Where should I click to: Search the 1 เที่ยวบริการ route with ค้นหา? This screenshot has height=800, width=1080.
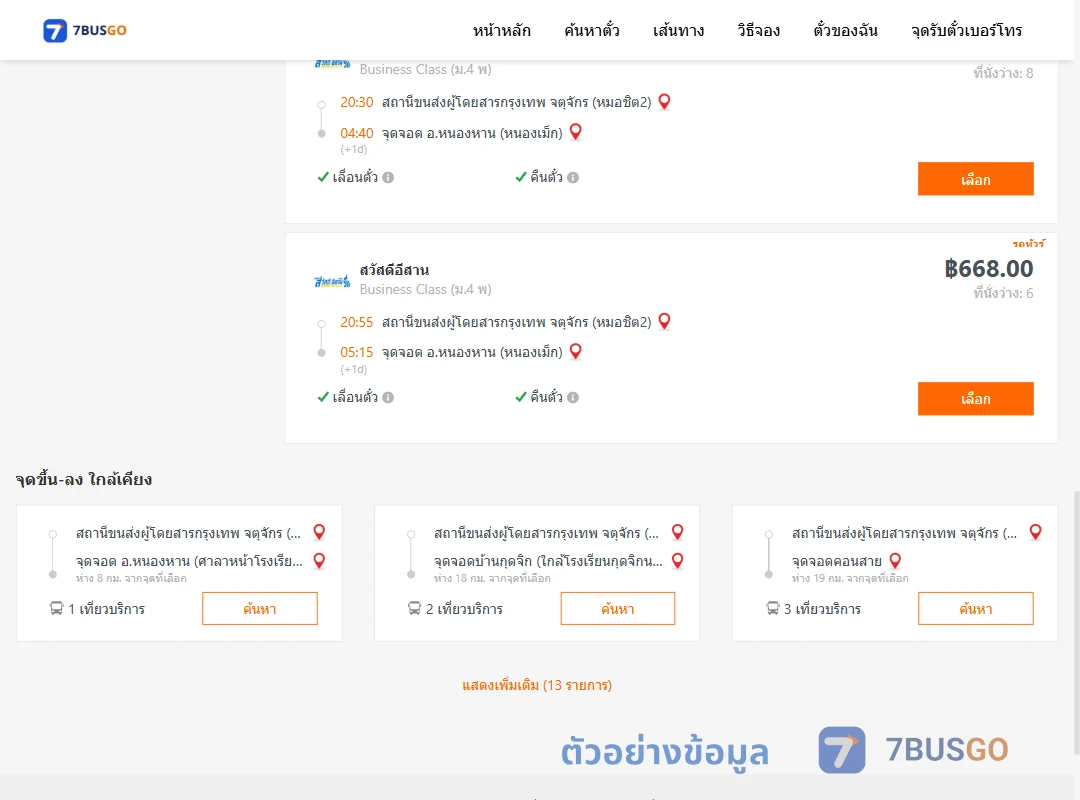[x=260, y=608]
